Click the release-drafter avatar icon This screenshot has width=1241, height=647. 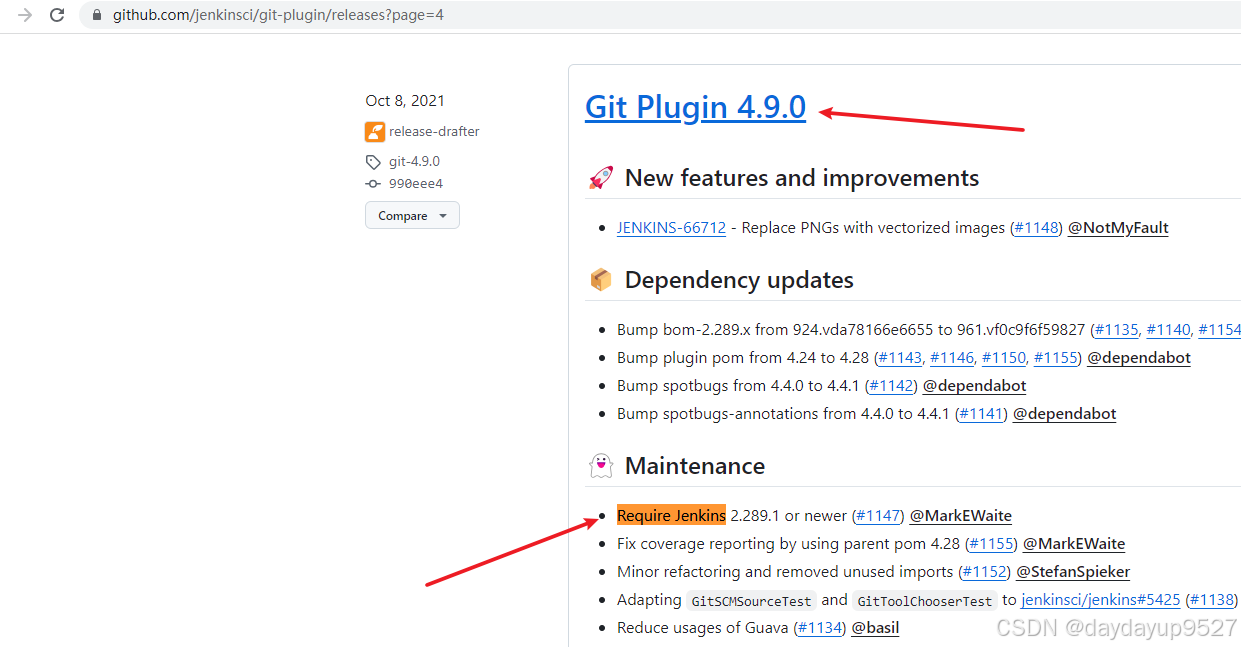375,131
